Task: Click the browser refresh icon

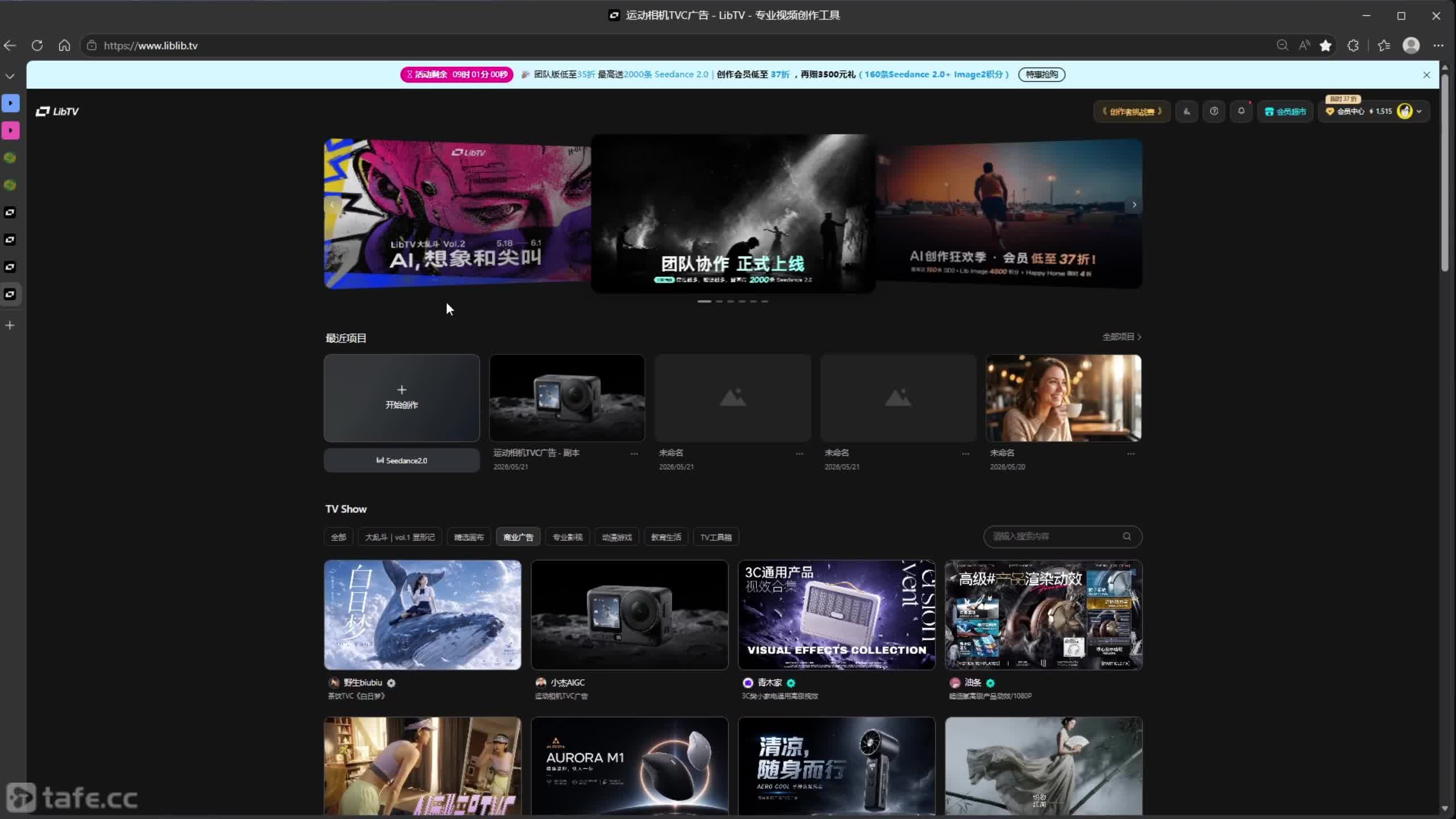Action: (x=37, y=45)
